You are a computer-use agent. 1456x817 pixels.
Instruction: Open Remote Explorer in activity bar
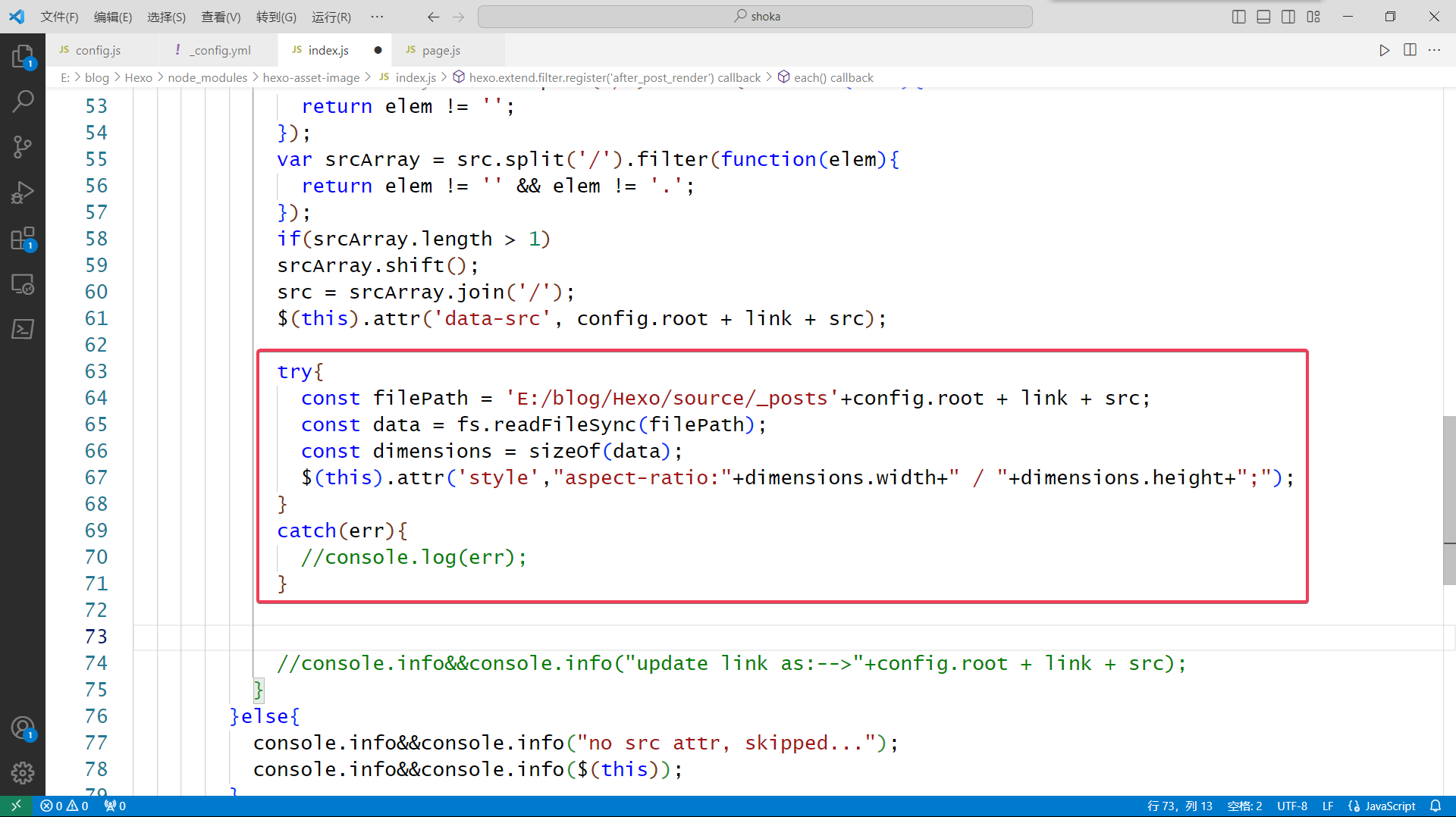(23, 284)
